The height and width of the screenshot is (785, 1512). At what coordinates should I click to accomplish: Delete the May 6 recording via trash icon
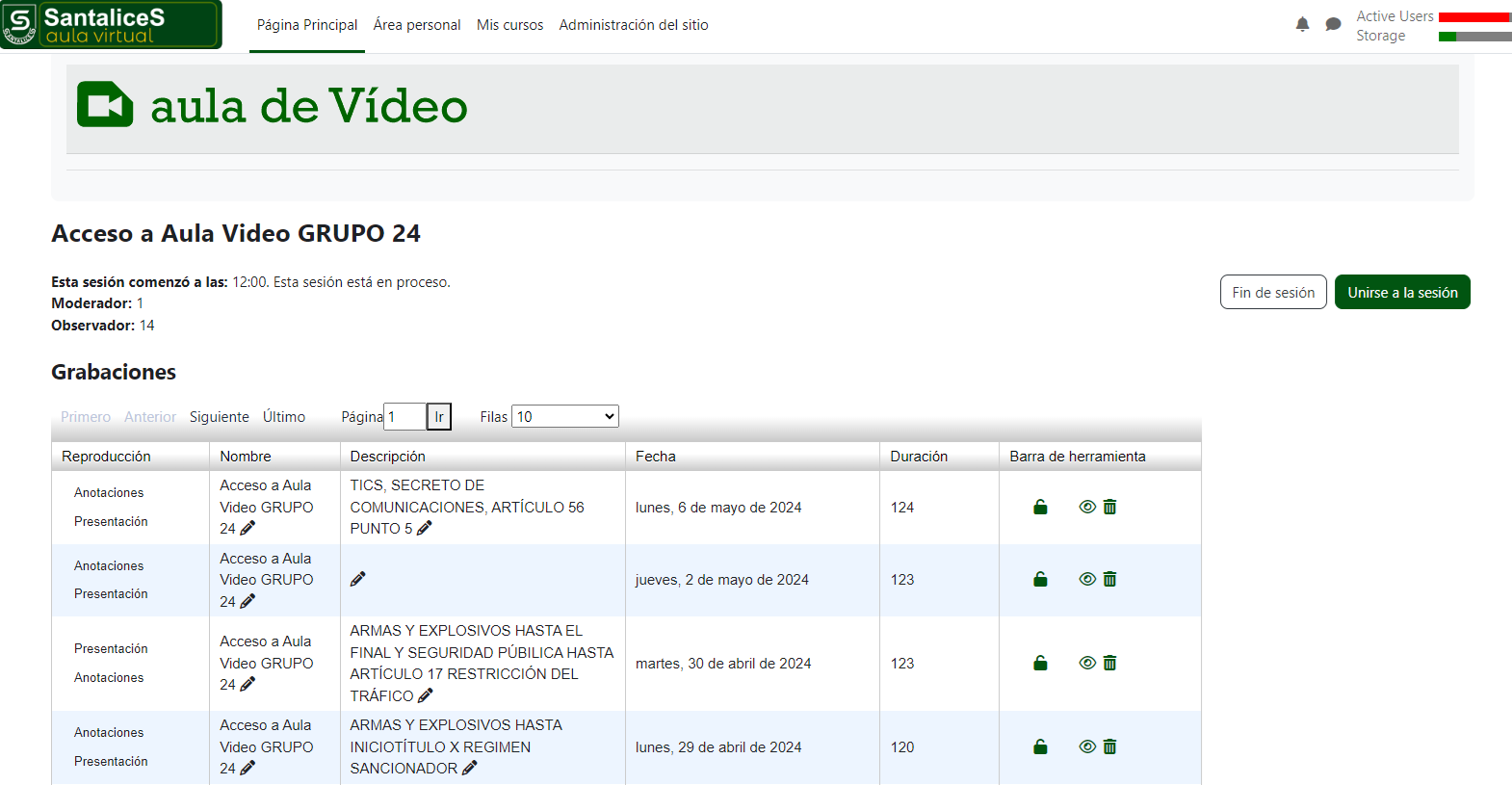tap(1109, 507)
